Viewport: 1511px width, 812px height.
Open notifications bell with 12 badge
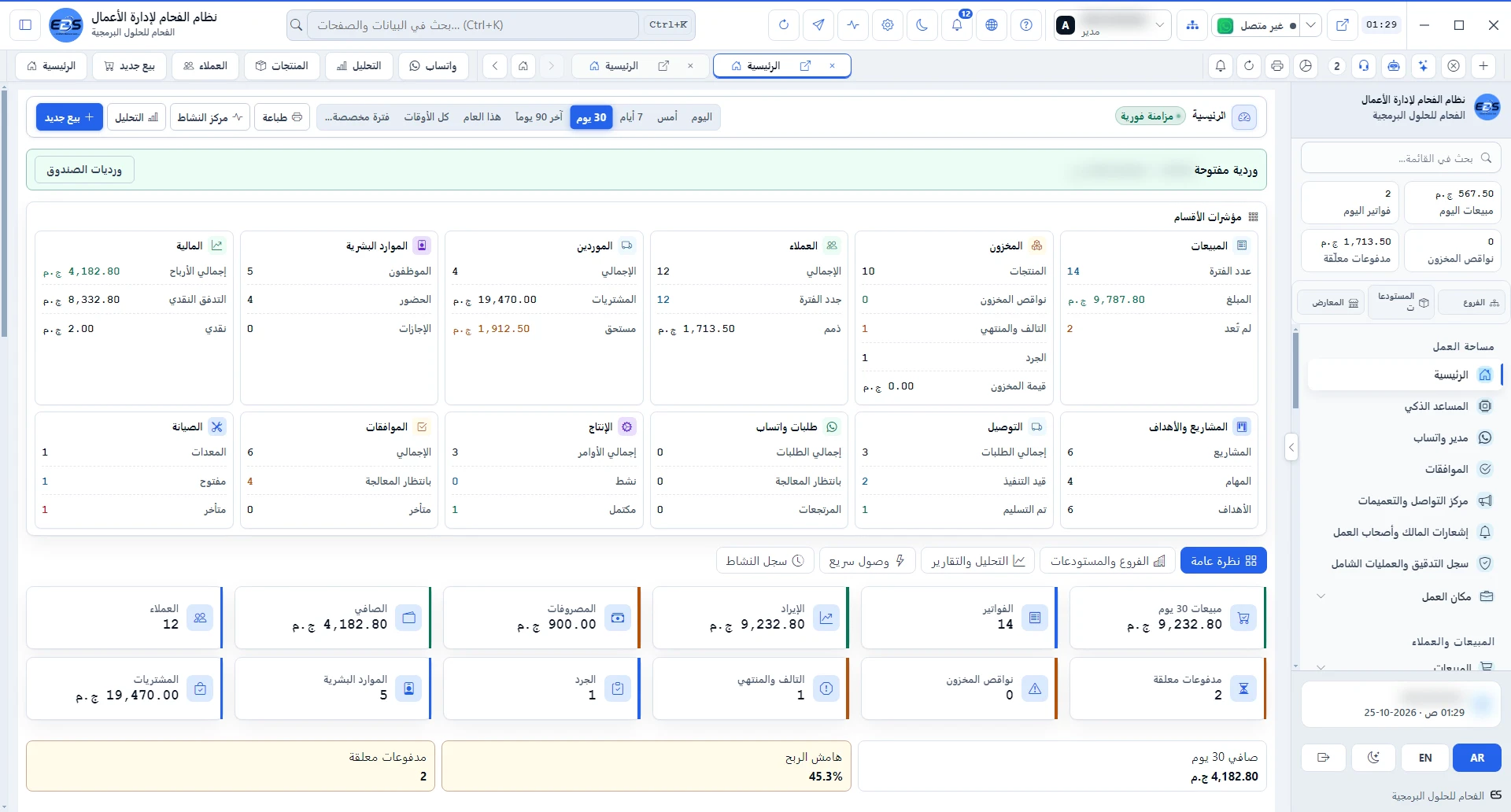(957, 25)
